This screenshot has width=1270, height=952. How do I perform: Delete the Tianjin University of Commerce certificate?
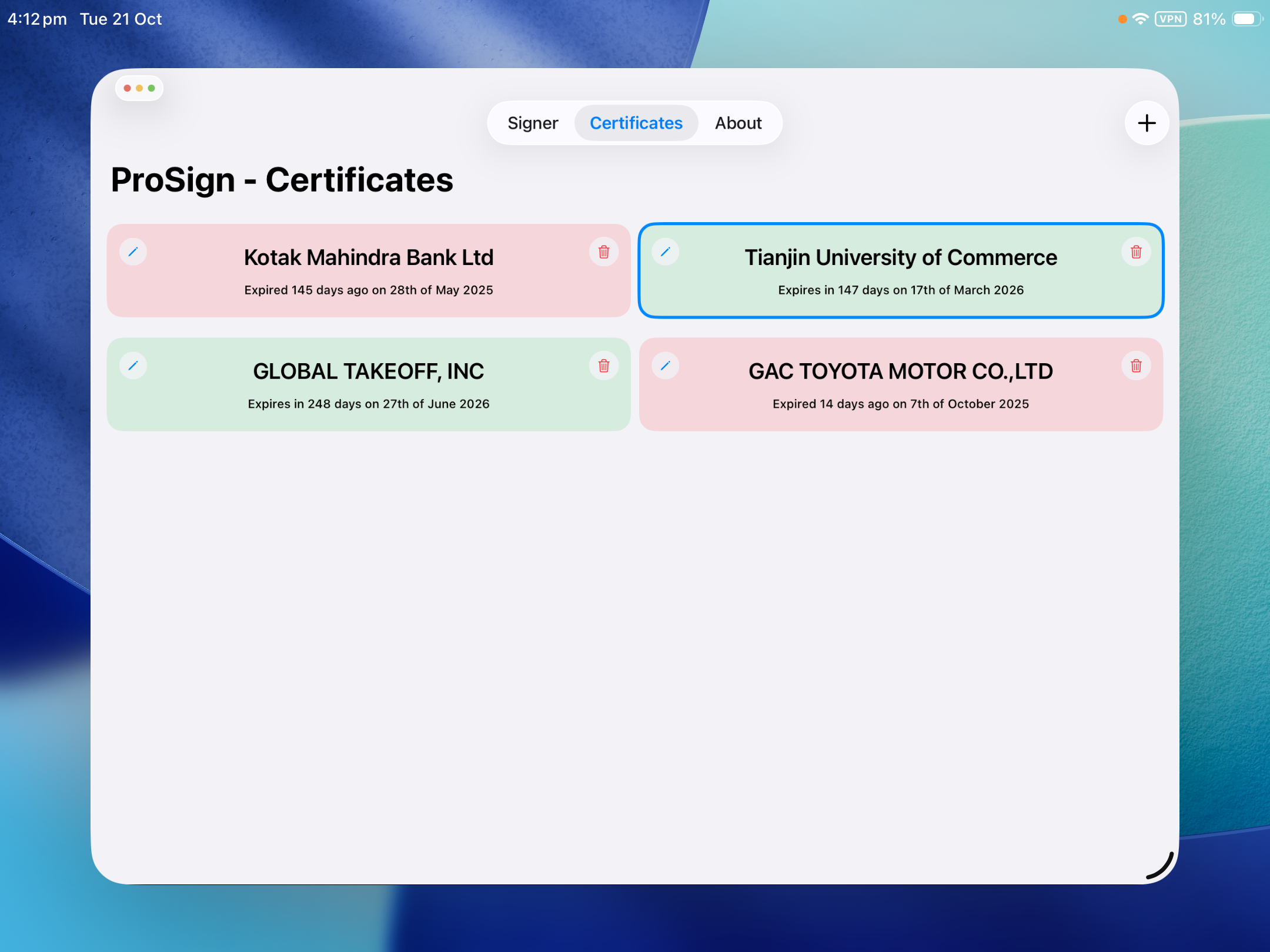(1136, 252)
